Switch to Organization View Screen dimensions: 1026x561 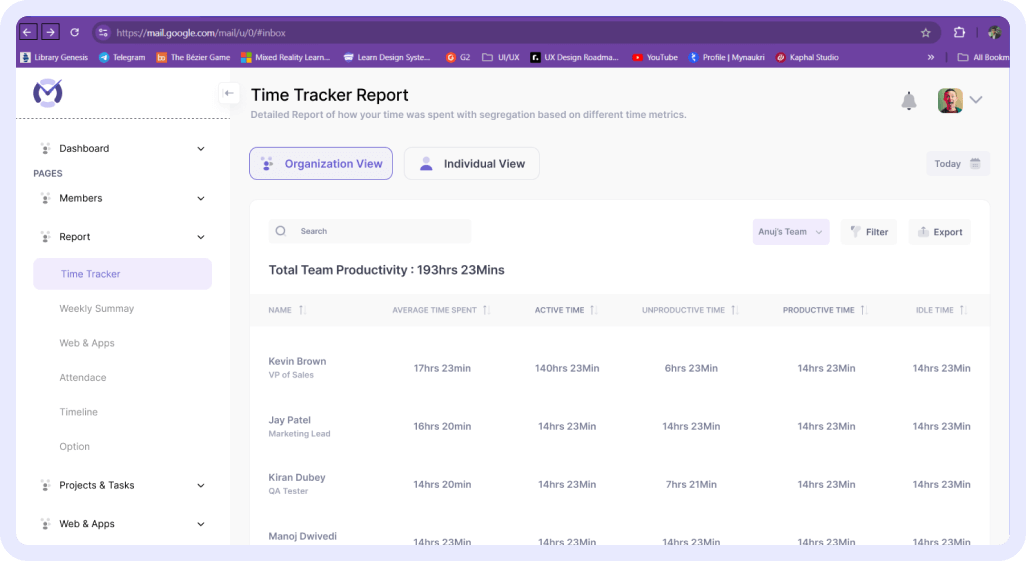[321, 164]
